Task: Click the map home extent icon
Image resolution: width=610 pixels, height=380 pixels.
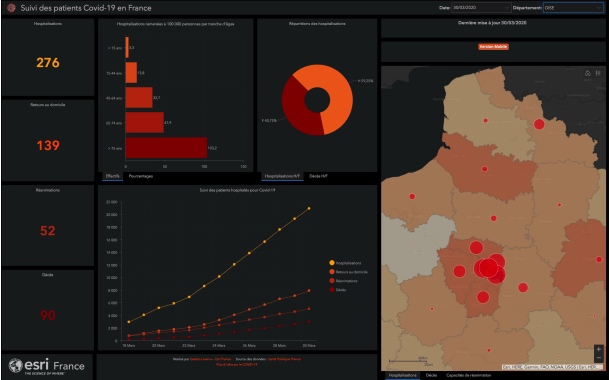Action: tap(587, 73)
